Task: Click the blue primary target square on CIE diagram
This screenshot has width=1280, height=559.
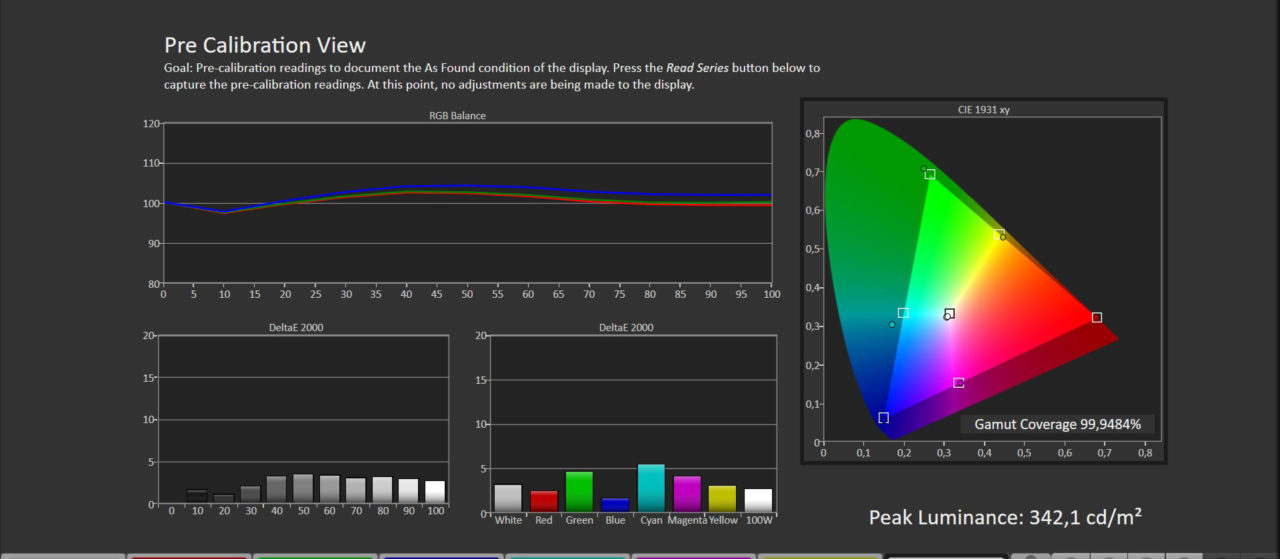Action: pyautogui.click(x=884, y=417)
